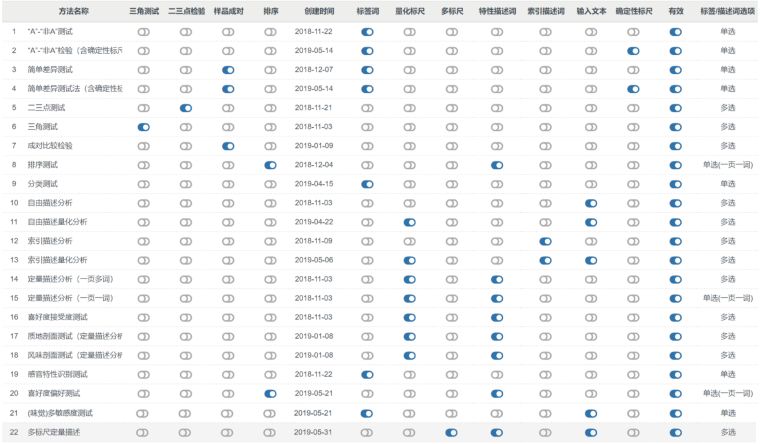Toggle 三角测试 switch in row 6 三角测试
Viewport: 760px width, 444px height.
click(x=143, y=127)
